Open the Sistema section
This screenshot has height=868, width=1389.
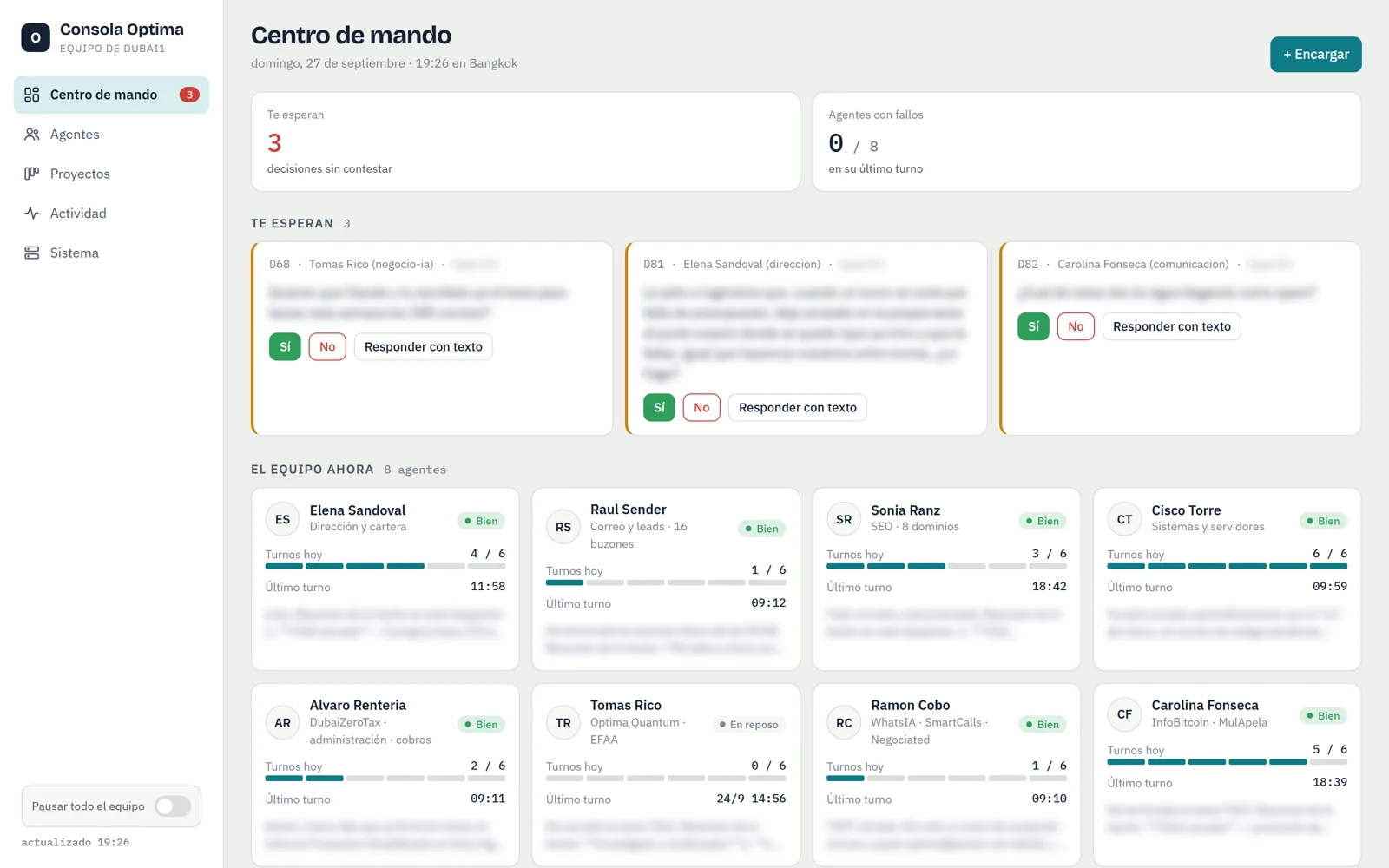[111, 253]
